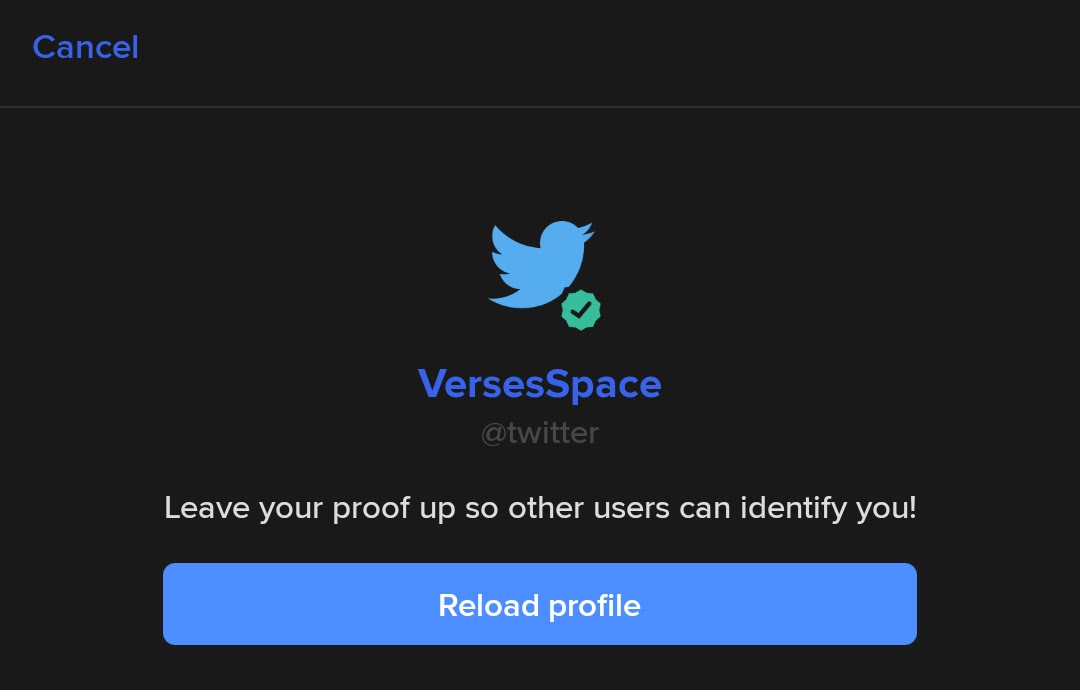
Task: Visit the VersesSpace Twitter profile
Action: 539,384
